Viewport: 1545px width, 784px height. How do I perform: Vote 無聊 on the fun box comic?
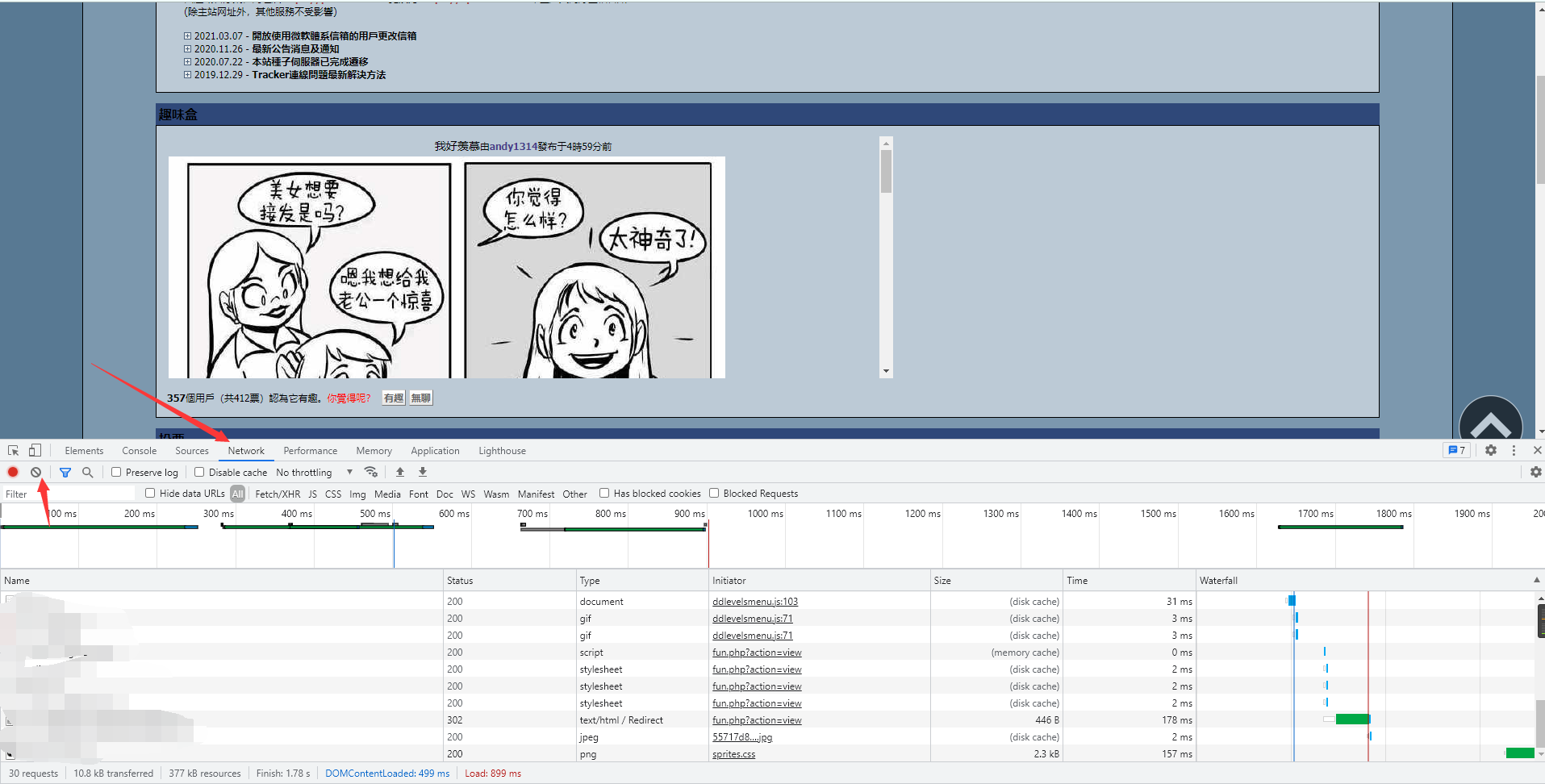(x=421, y=398)
